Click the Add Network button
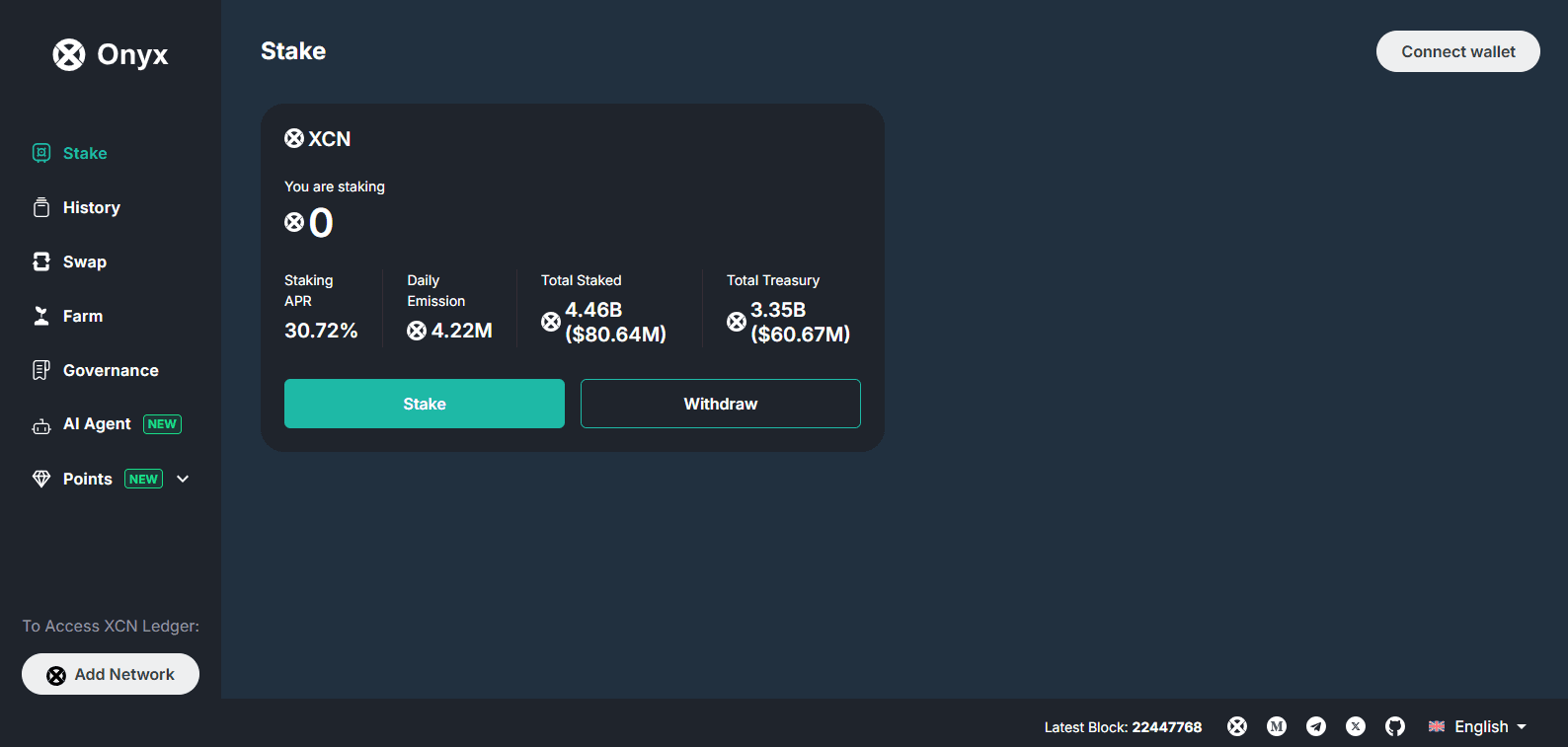The image size is (1568, 747). point(111,674)
